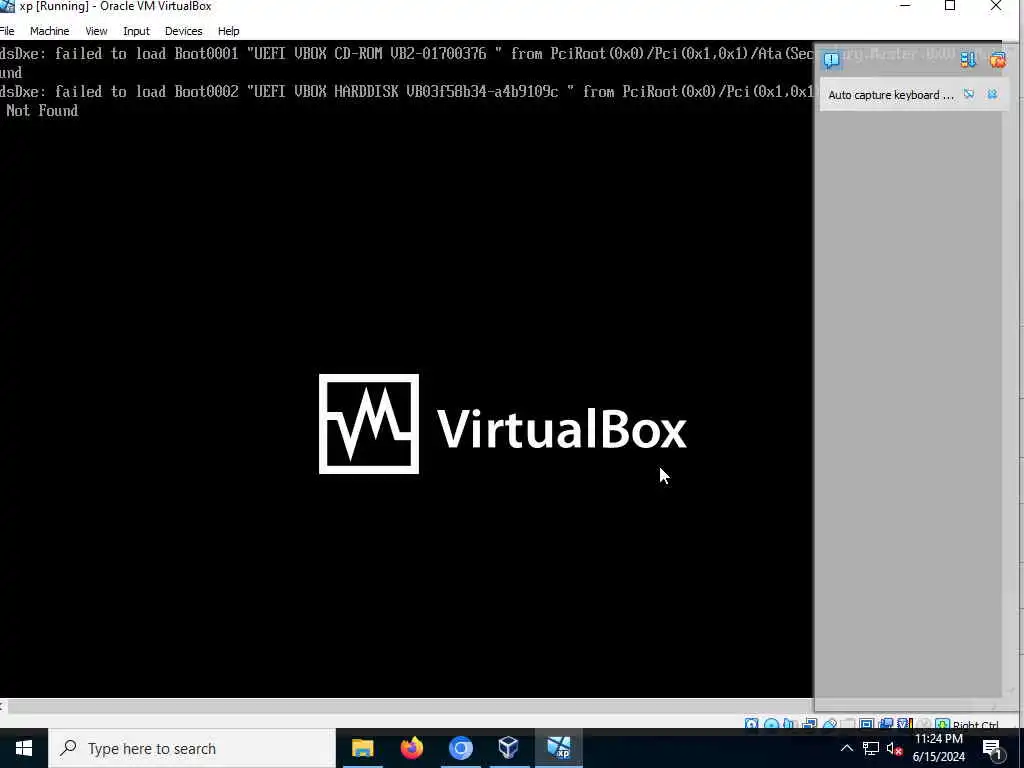
Task: Click the horizontal scrollbar of the VM window
Action: point(410,706)
